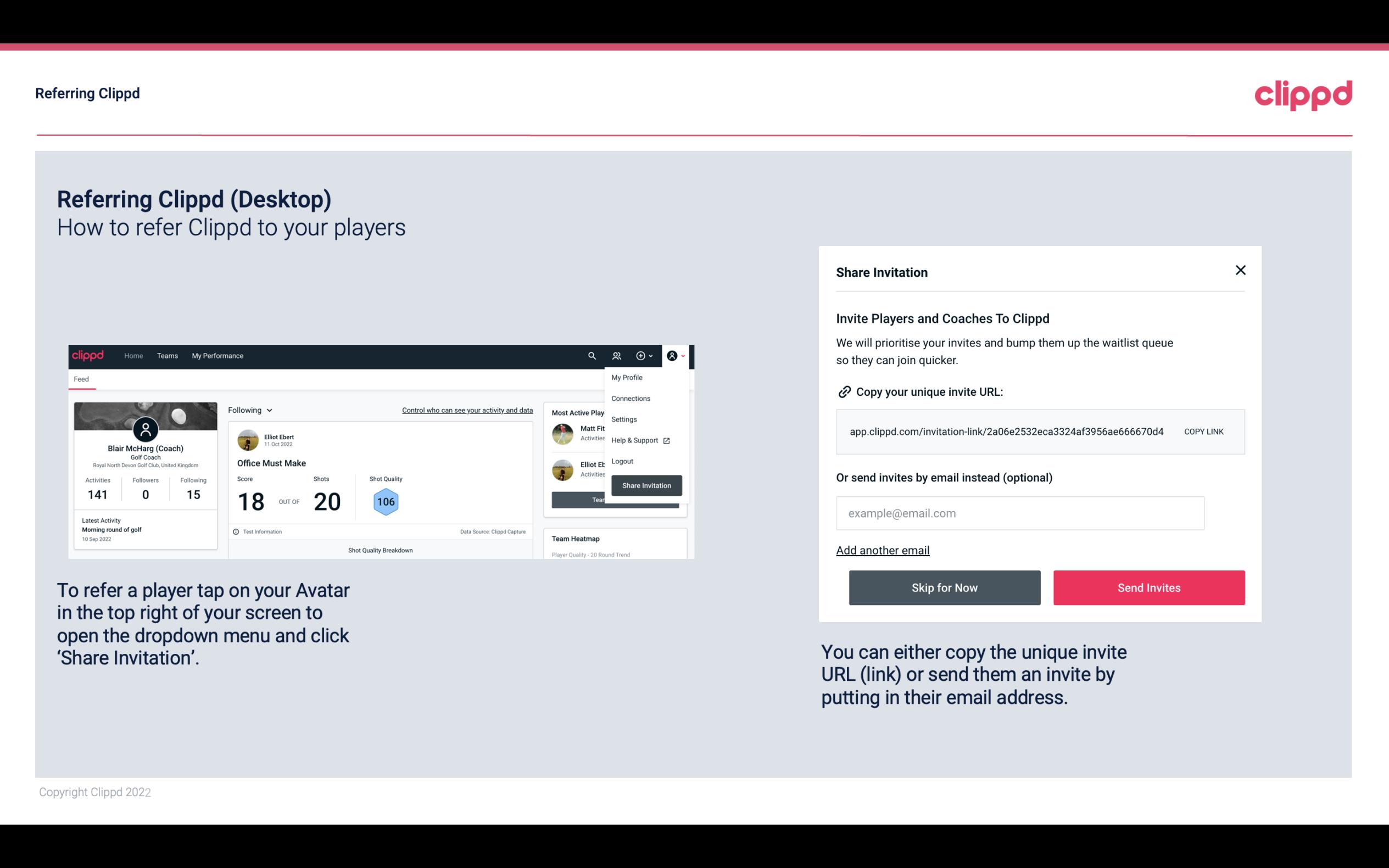Click 'COPY LINK' button next to invite URL
Screen dimensions: 1389x868
click(1203, 431)
